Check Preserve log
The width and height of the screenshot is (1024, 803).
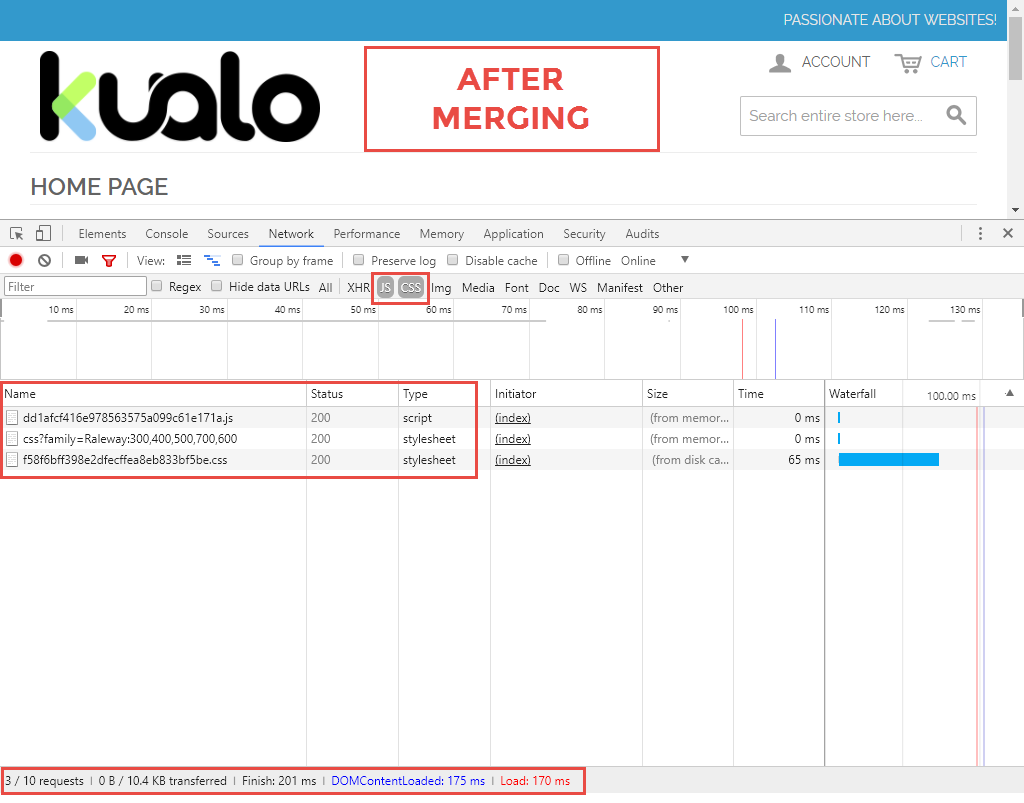point(358,260)
